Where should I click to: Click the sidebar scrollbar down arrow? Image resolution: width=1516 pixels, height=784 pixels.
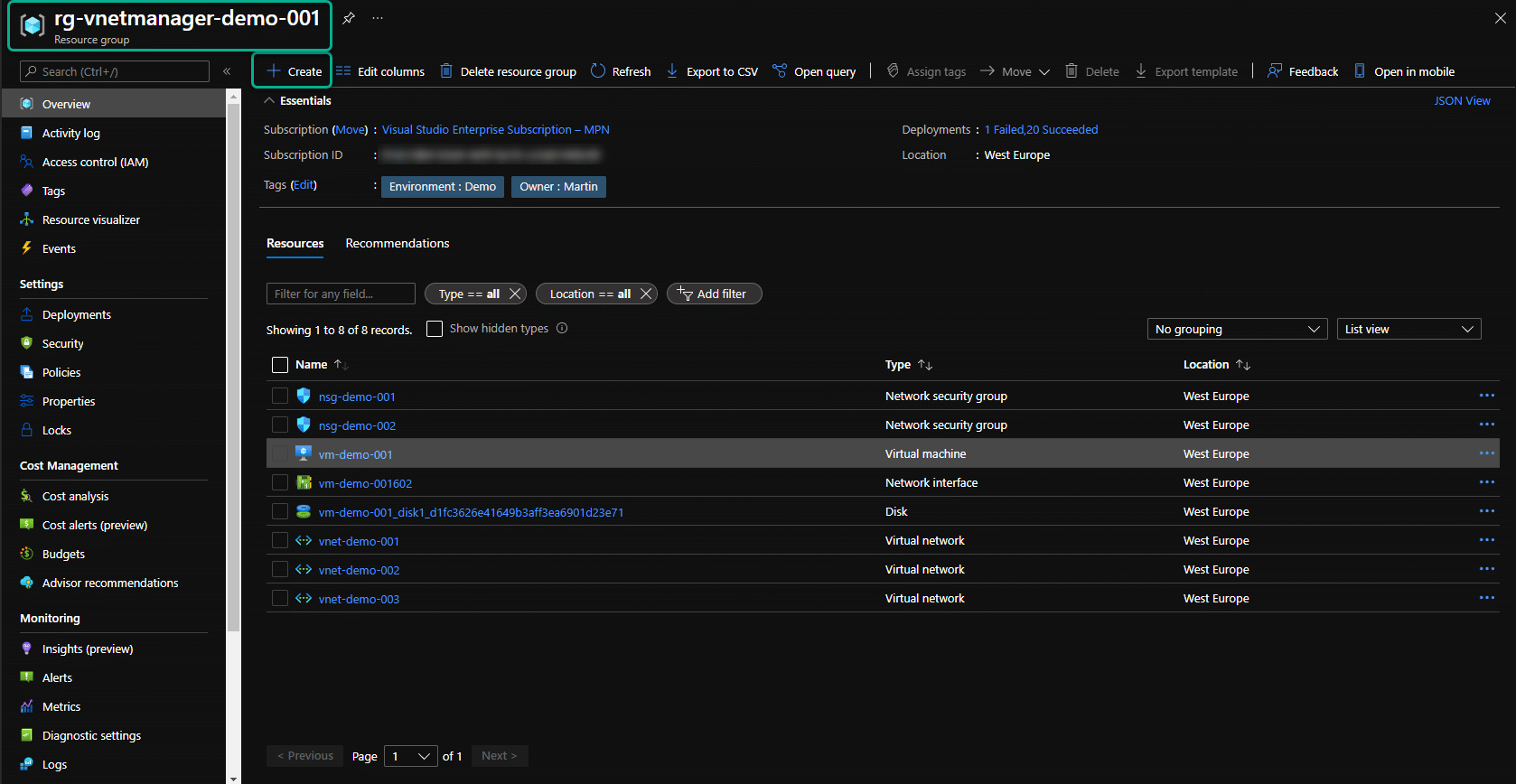(234, 778)
